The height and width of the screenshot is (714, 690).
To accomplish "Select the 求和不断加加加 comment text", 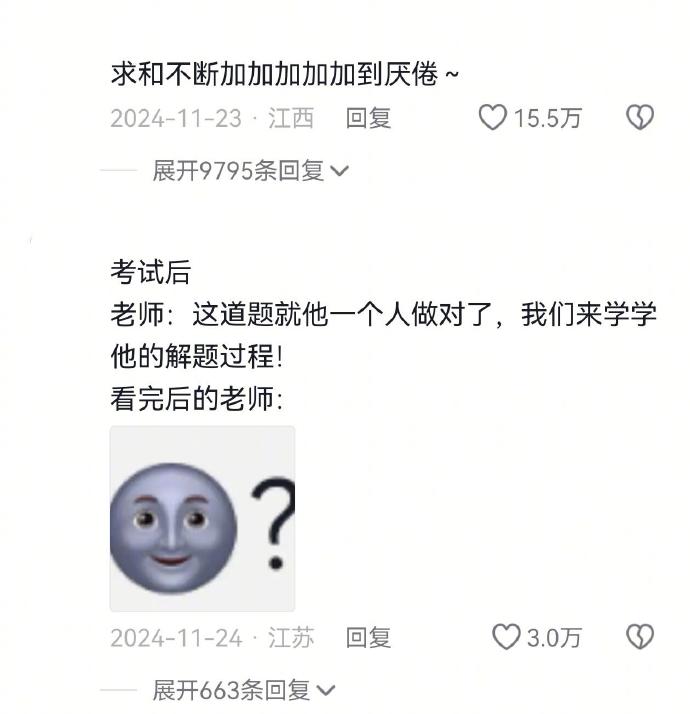I will tap(285, 74).
